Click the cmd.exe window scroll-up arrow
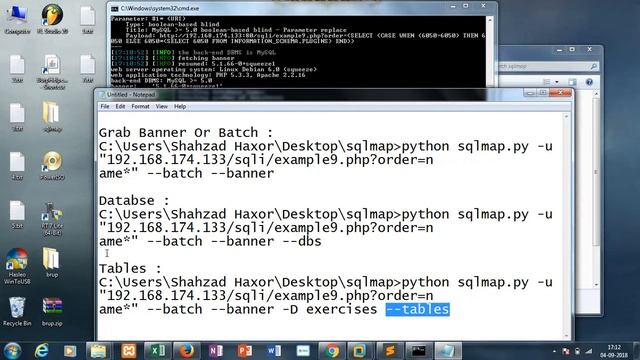640x360 pixels. coord(490,20)
